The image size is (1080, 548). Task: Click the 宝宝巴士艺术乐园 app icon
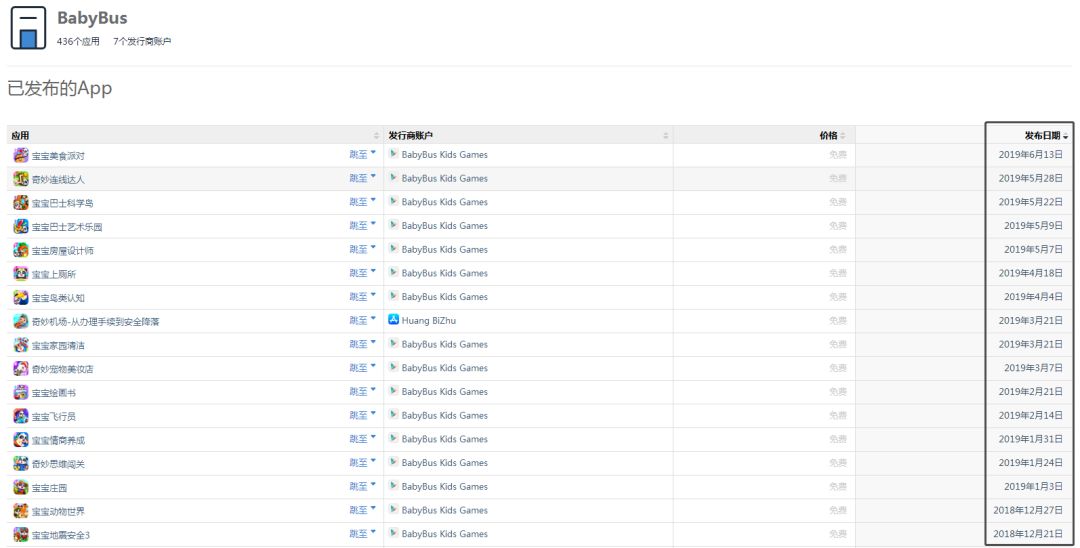(21, 226)
